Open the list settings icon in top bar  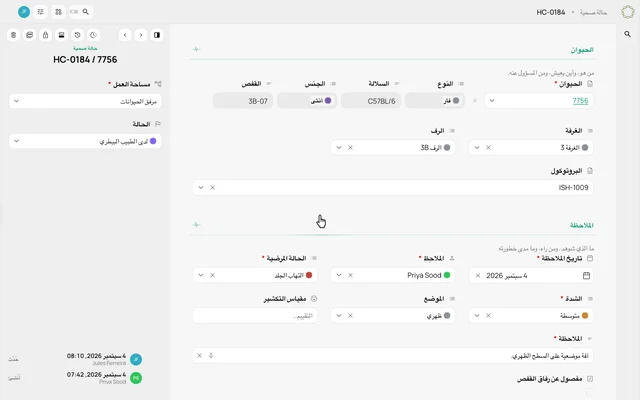(x=40, y=12)
